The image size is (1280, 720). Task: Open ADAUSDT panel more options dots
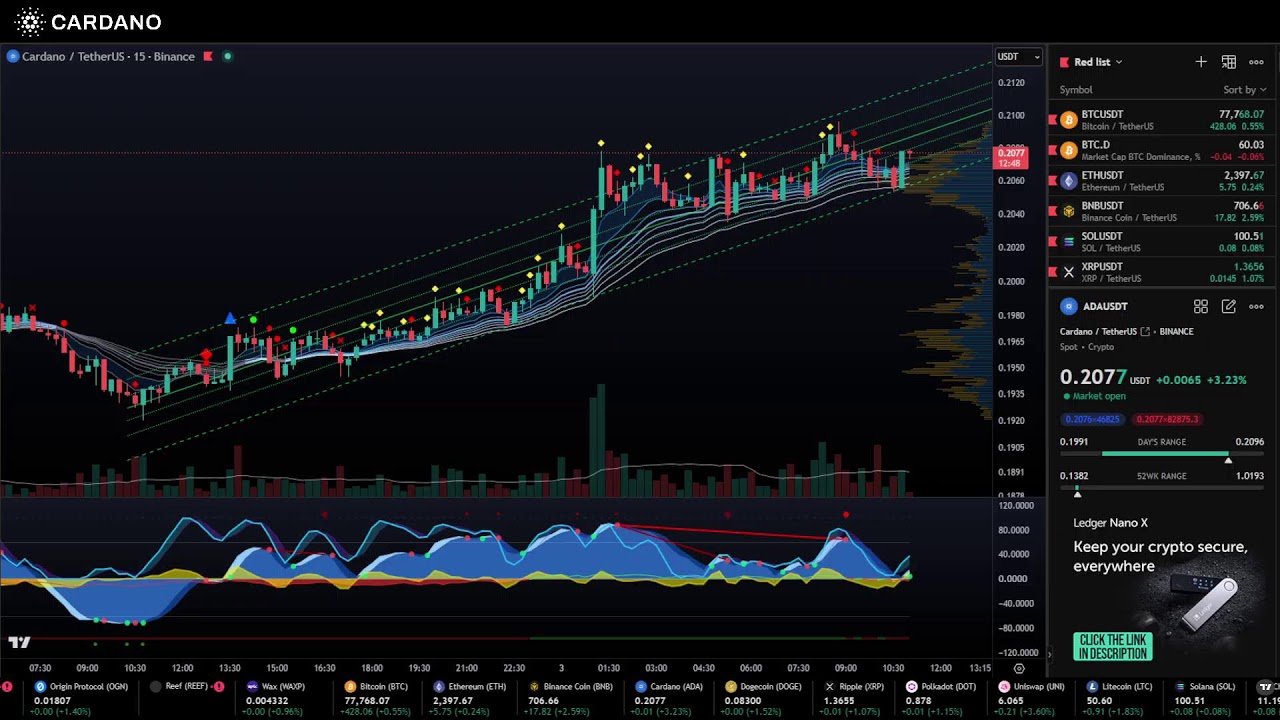click(x=1256, y=307)
